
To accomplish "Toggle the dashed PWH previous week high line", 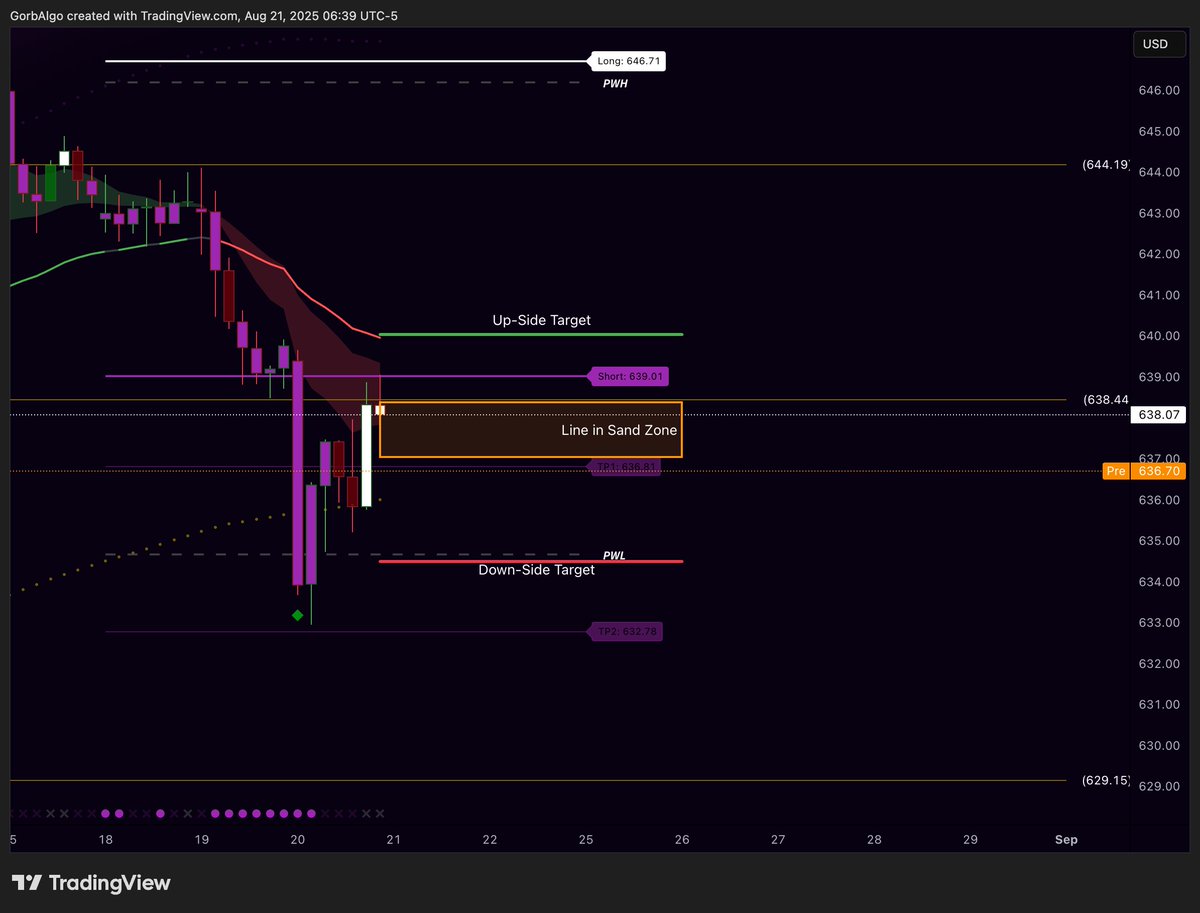I will 350,83.
